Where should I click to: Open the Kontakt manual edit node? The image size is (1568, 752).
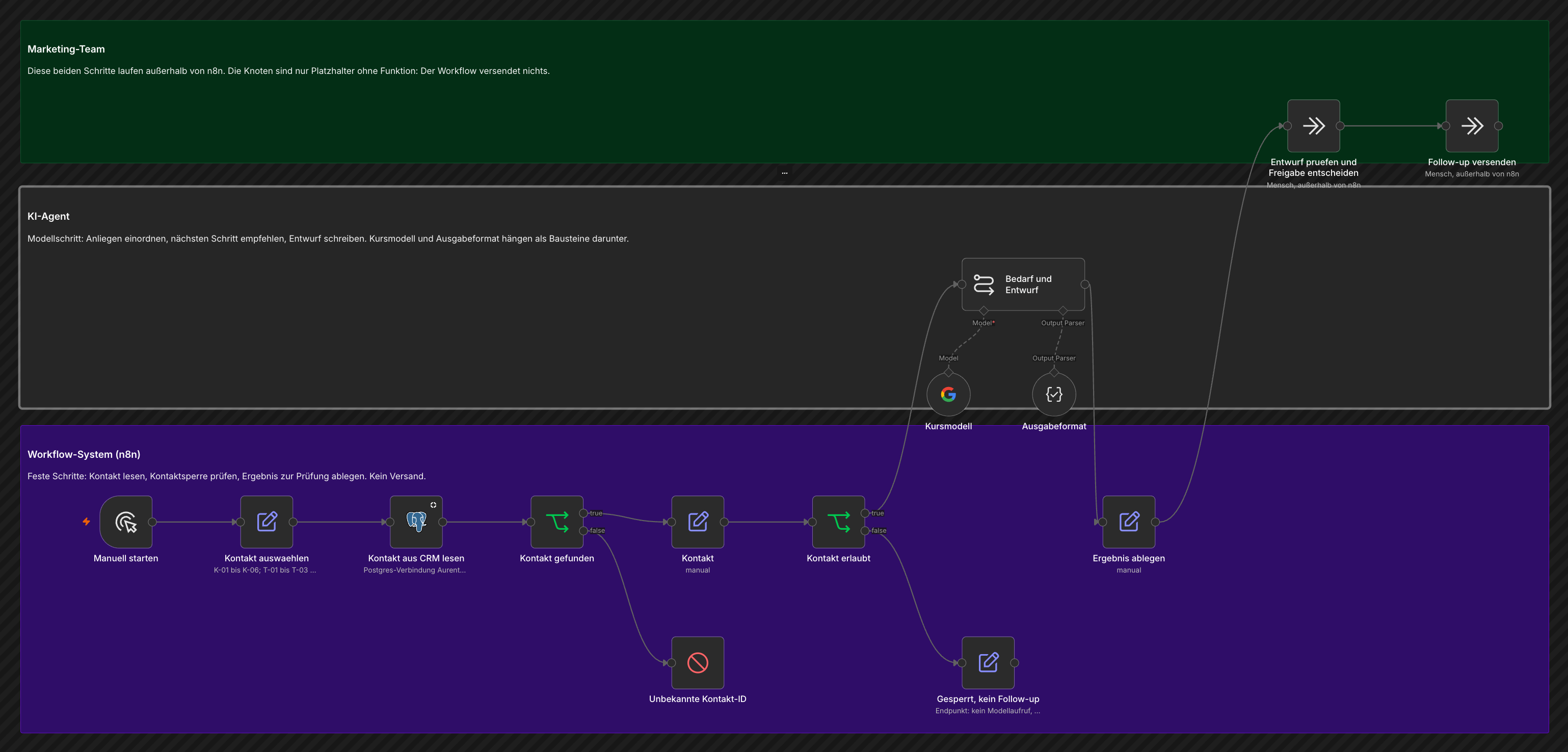click(698, 522)
